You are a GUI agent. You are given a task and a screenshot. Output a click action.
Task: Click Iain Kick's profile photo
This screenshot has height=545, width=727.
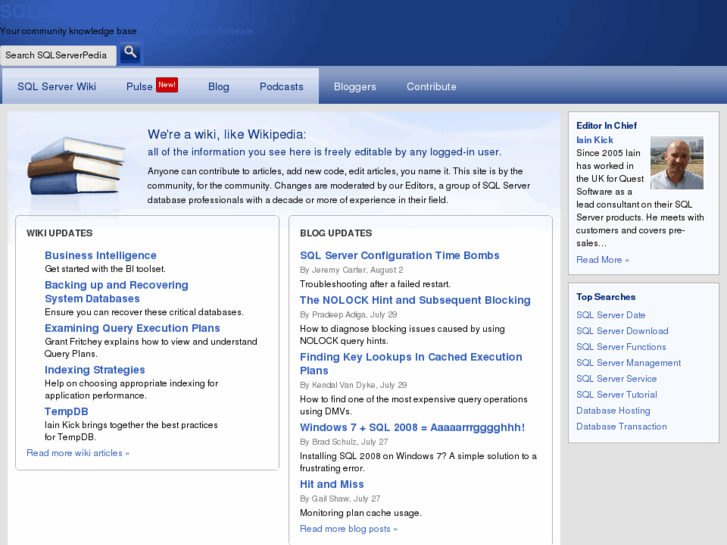pyautogui.click(x=676, y=163)
